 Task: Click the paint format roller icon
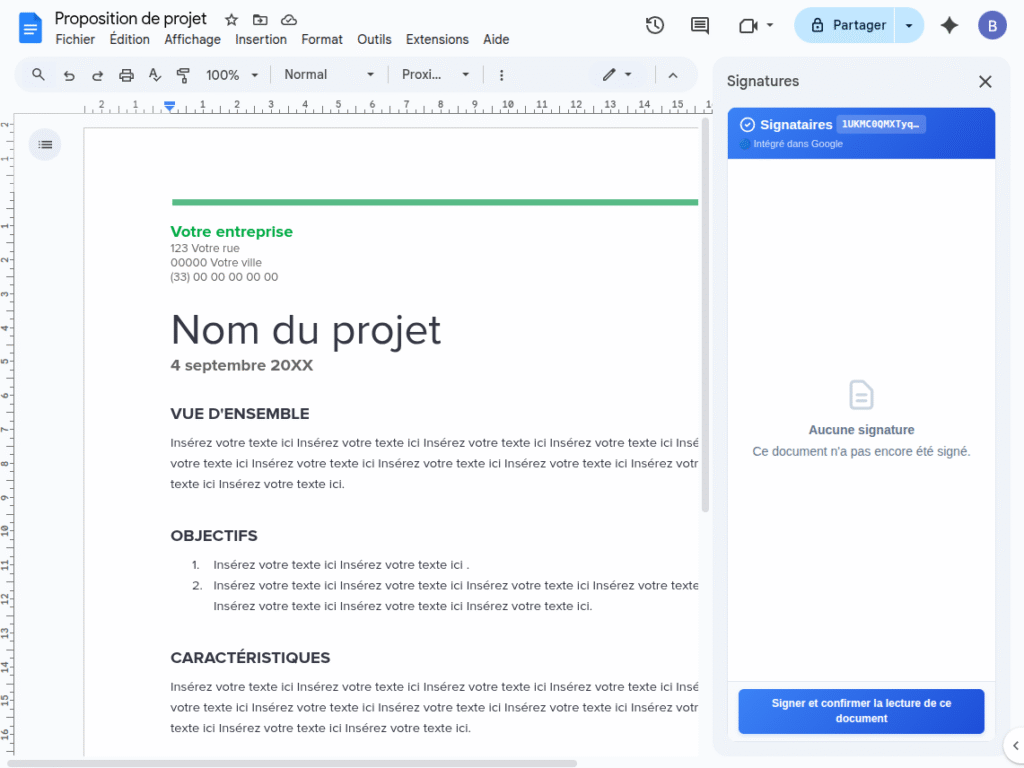coord(183,75)
